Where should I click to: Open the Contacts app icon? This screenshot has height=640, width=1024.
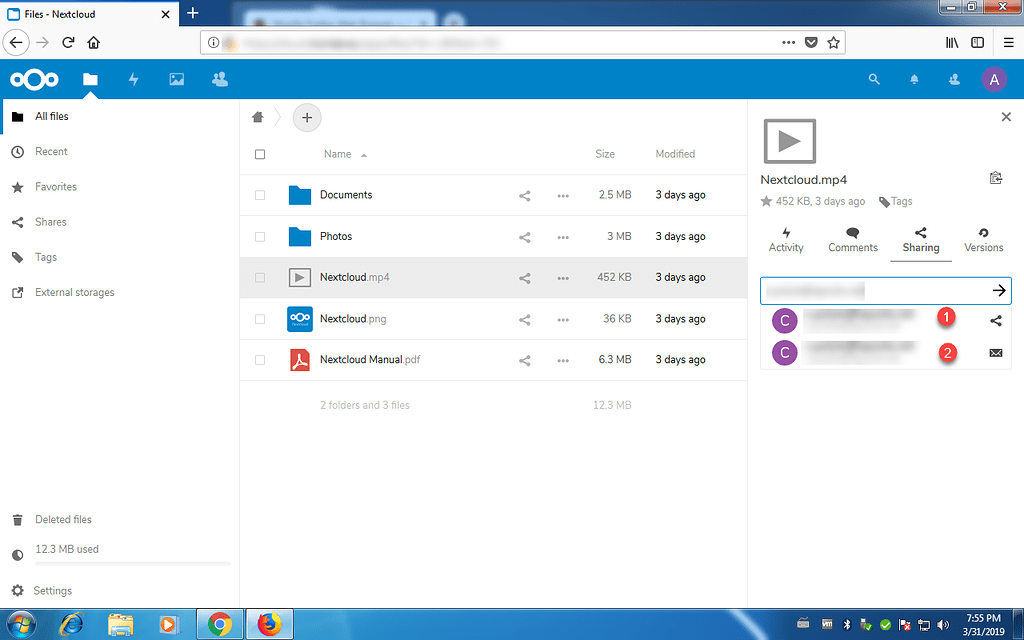coord(220,79)
